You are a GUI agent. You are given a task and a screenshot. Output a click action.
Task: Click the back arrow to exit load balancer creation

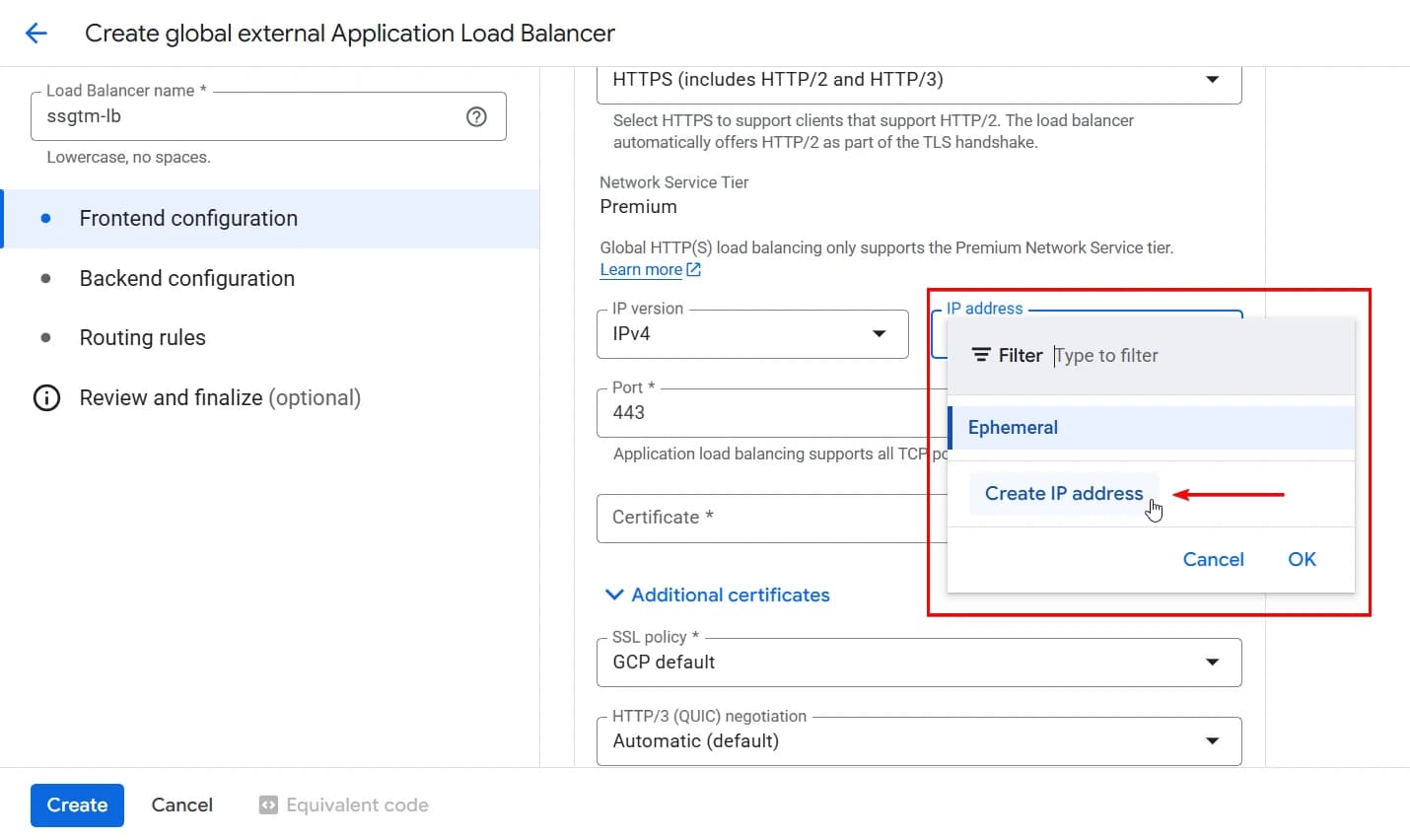coord(35,33)
